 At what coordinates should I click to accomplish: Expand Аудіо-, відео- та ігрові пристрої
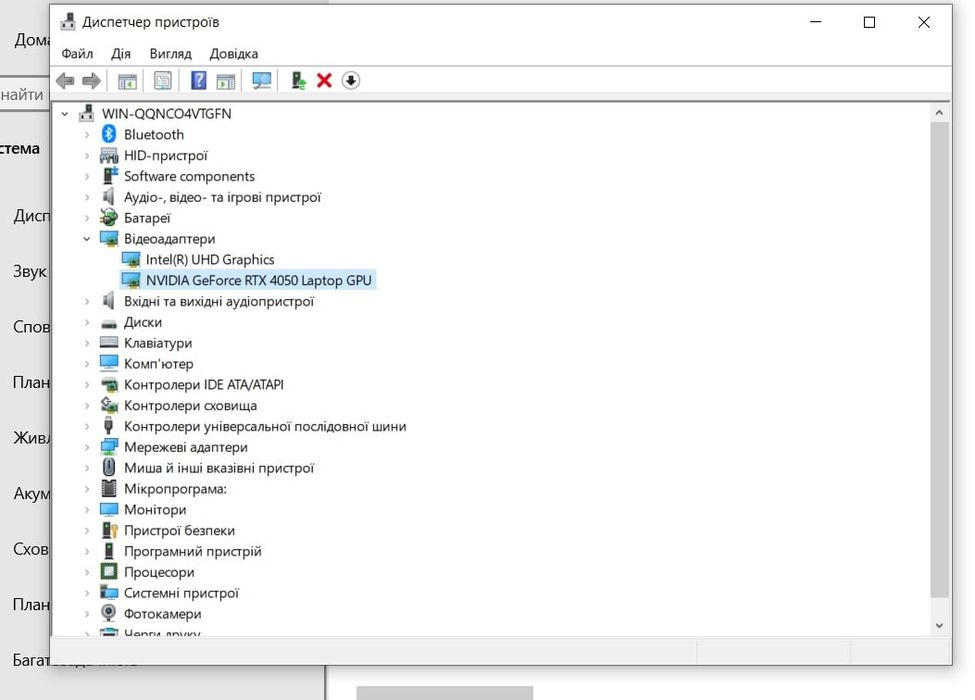(87, 197)
